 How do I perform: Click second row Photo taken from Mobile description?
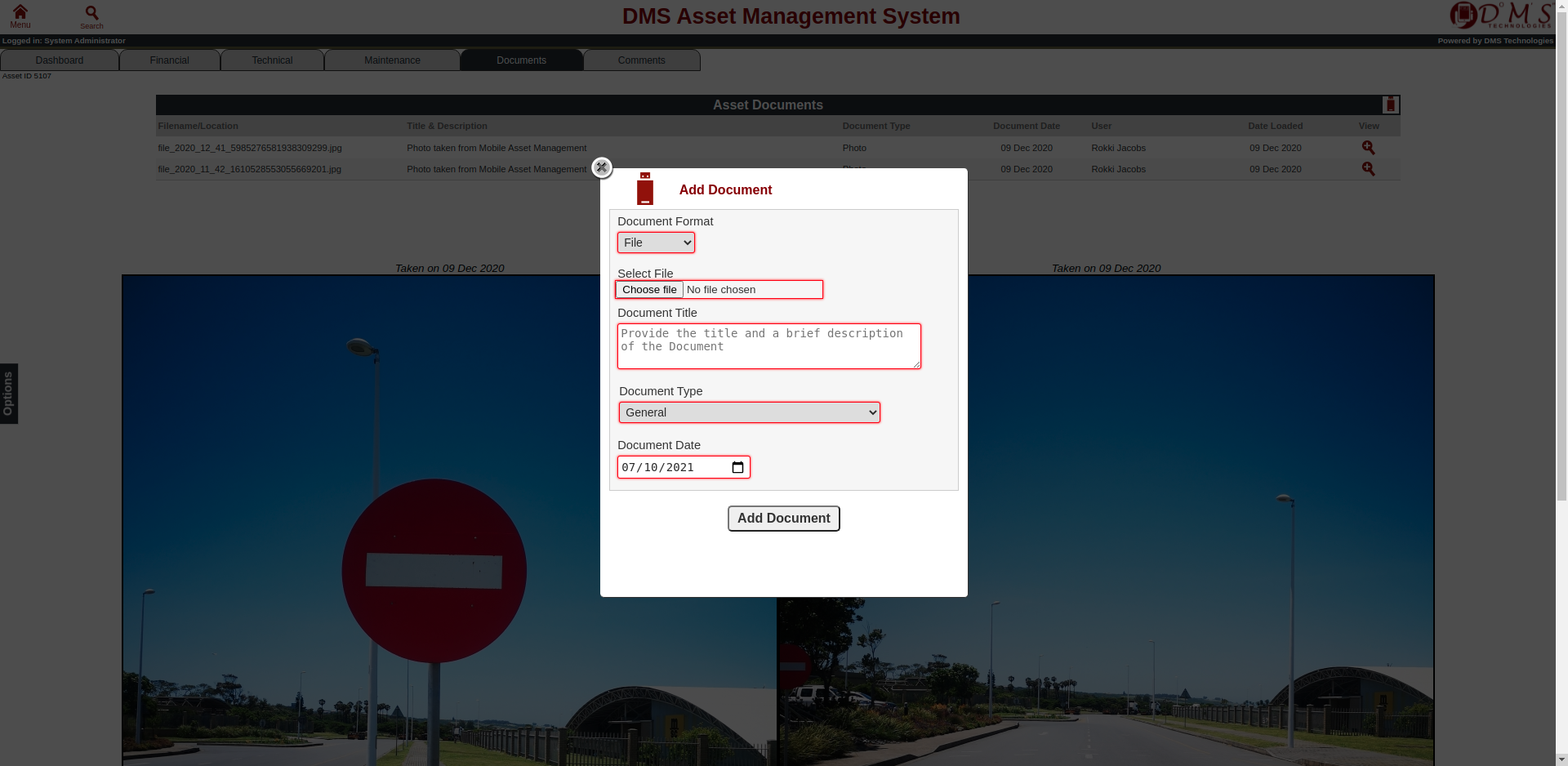point(497,169)
